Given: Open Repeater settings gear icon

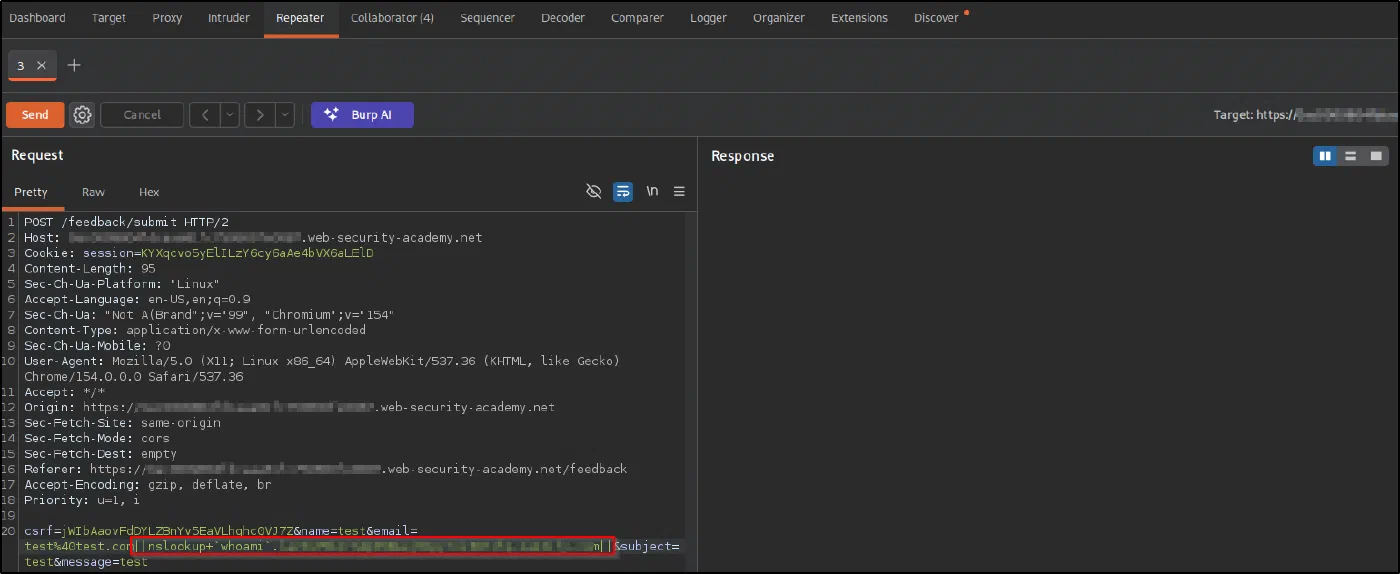Looking at the screenshot, I should pyautogui.click(x=82, y=115).
